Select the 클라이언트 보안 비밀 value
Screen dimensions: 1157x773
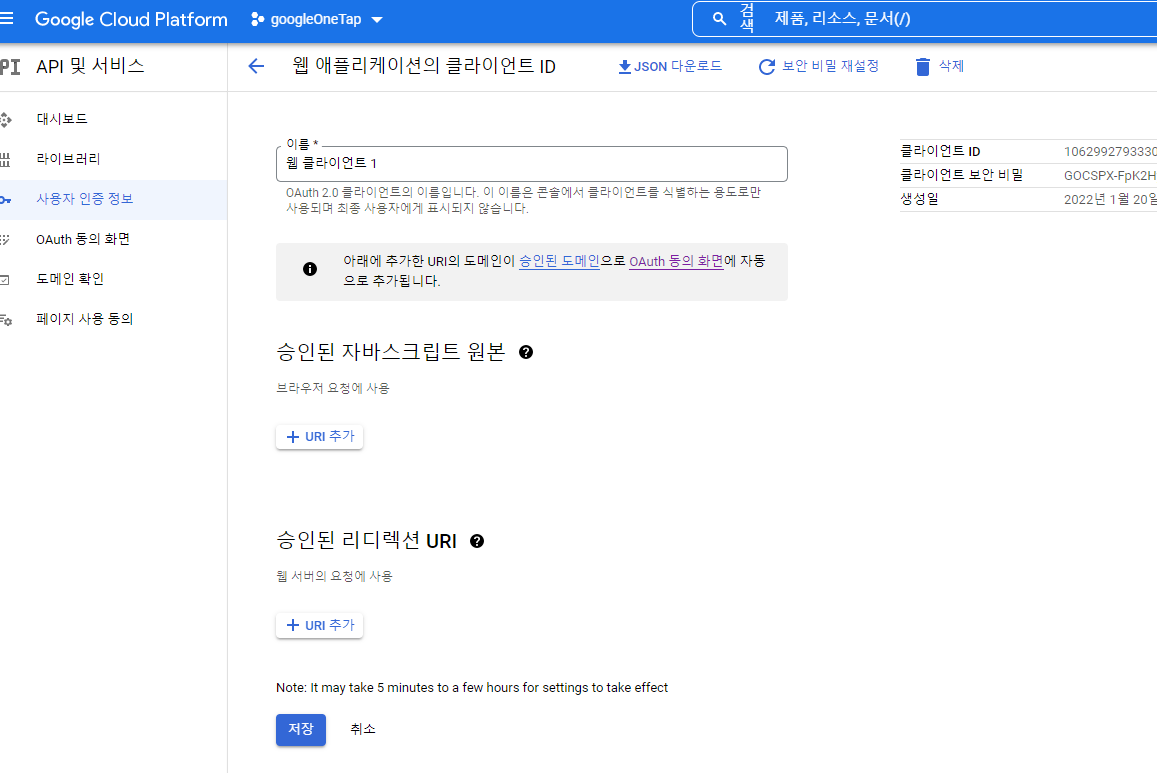coord(1110,176)
